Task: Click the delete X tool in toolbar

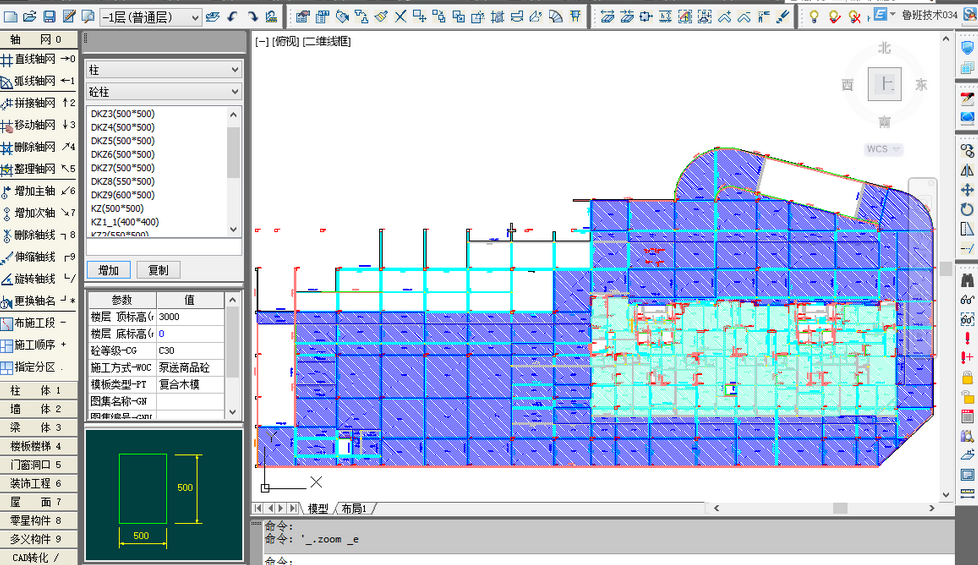Action: (400, 17)
